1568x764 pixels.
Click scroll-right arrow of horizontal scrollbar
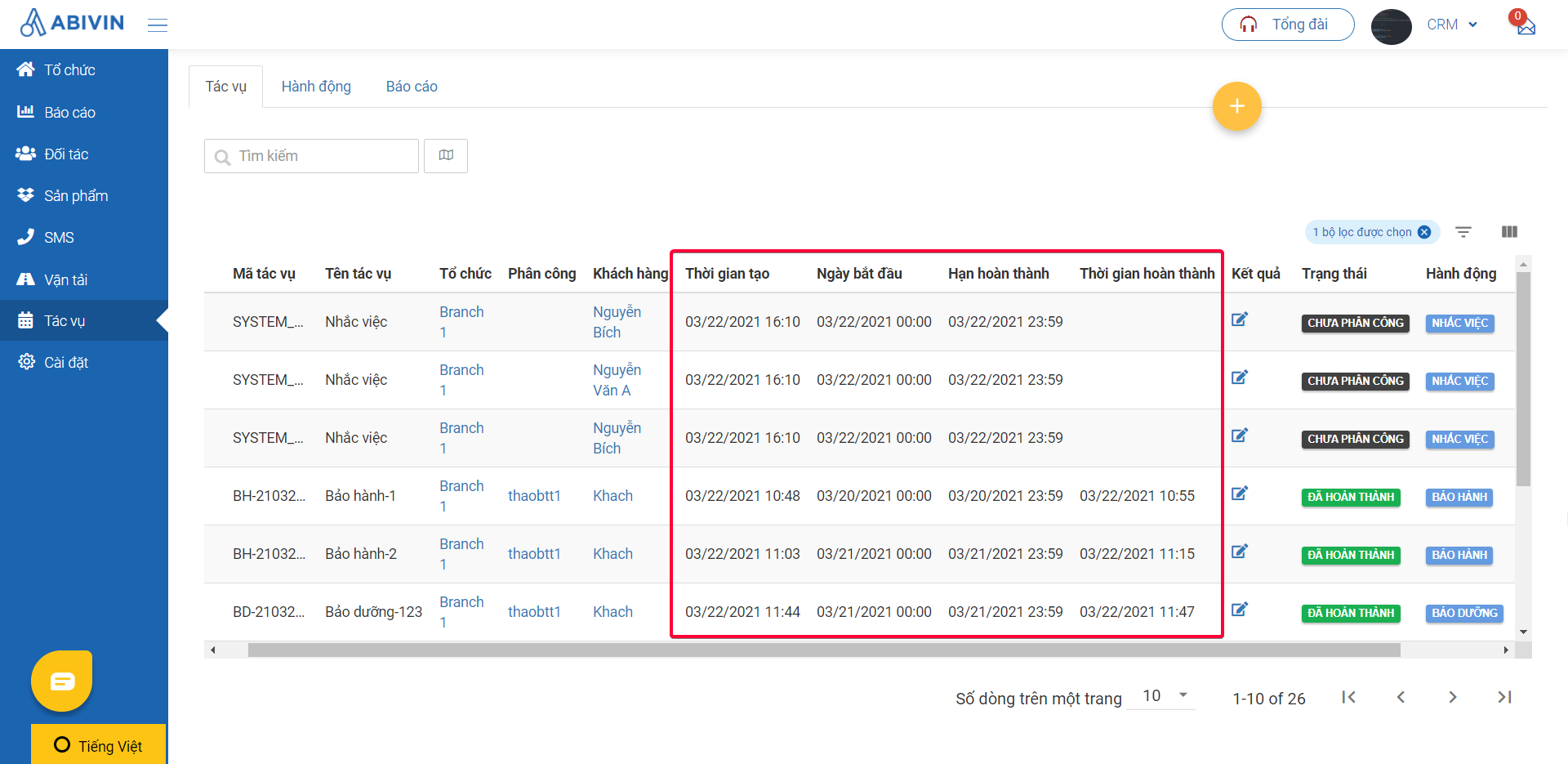tap(1506, 650)
